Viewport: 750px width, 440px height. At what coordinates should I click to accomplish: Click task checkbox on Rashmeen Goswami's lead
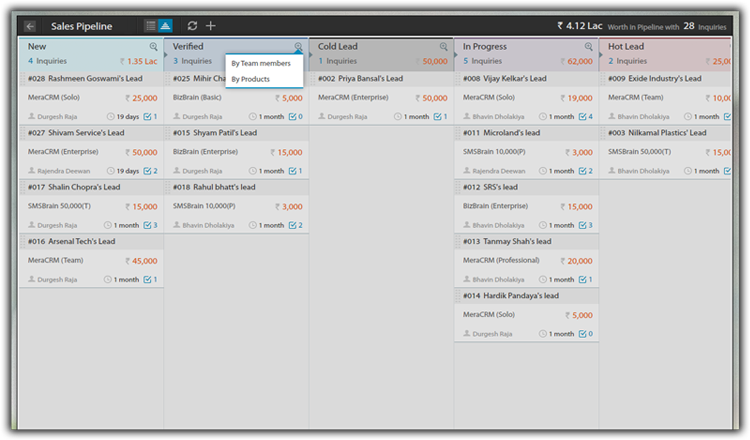pos(149,117)
